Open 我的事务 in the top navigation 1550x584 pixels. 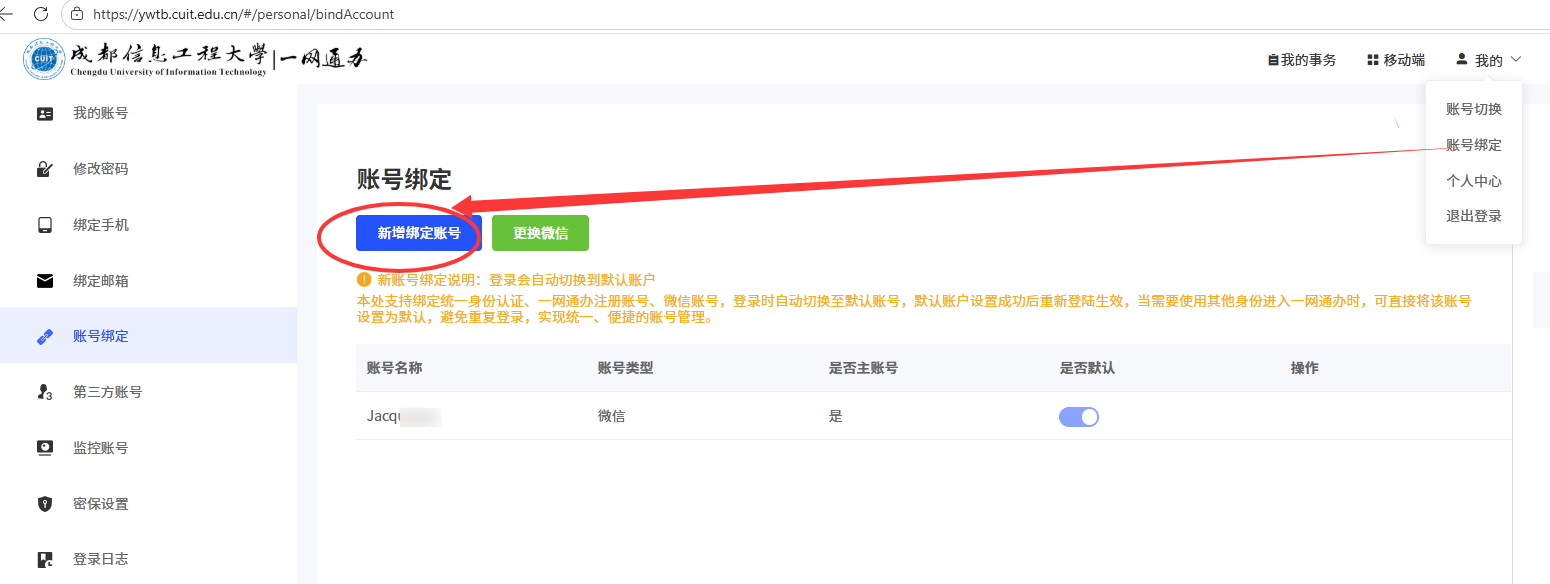[x=1301, y=60]
